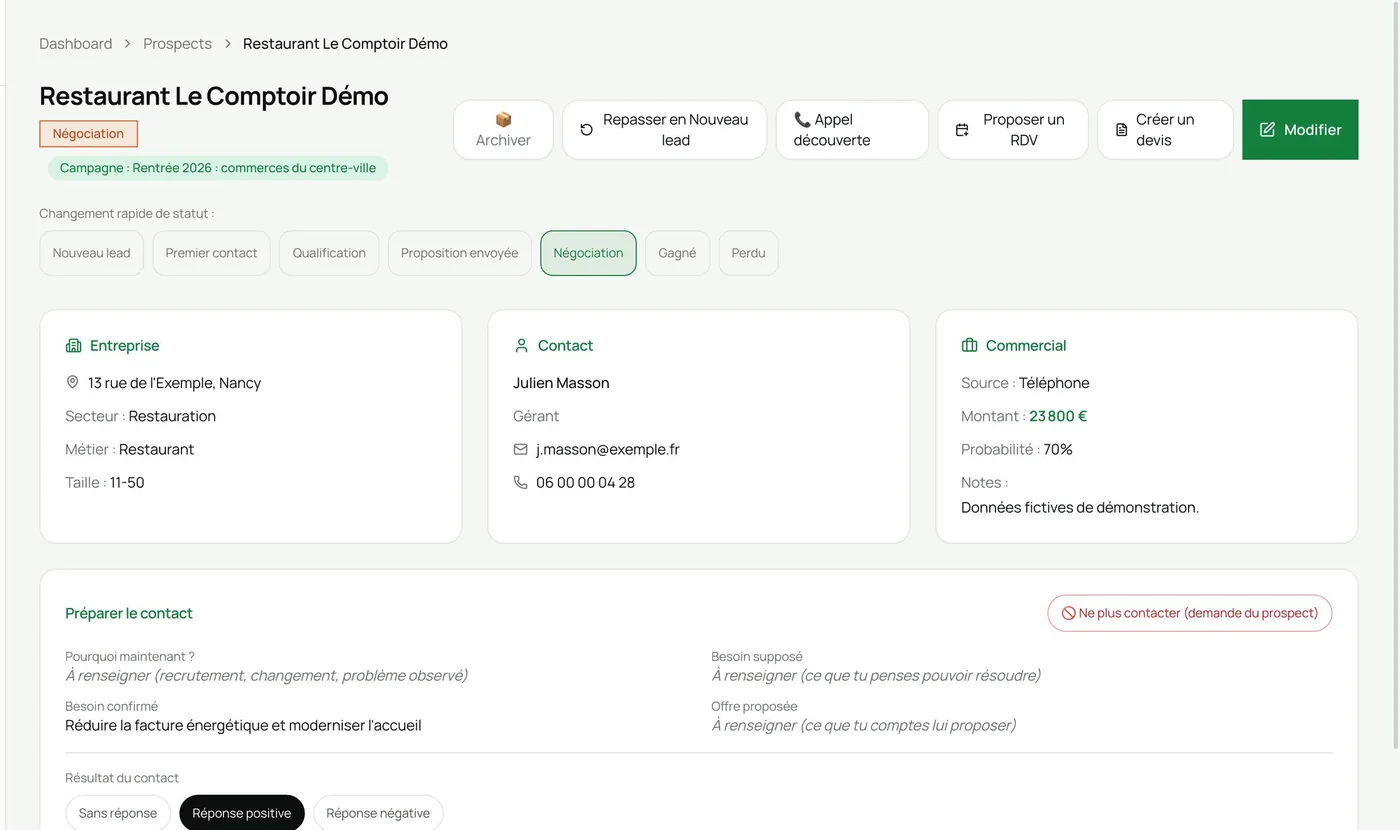Open the Modifier edit button

tap(1300, 130)
